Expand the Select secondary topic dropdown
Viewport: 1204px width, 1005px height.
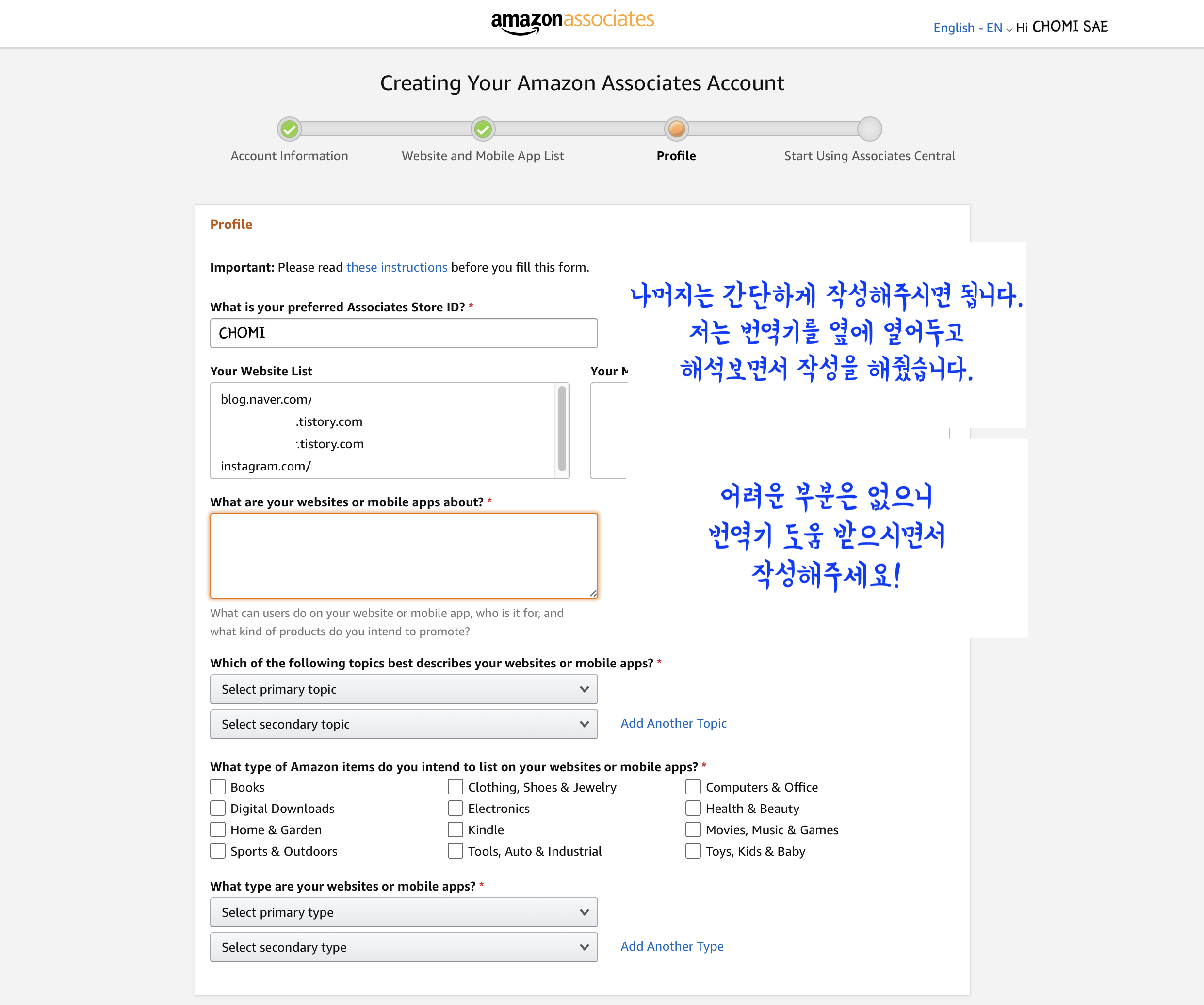[404, 724]
